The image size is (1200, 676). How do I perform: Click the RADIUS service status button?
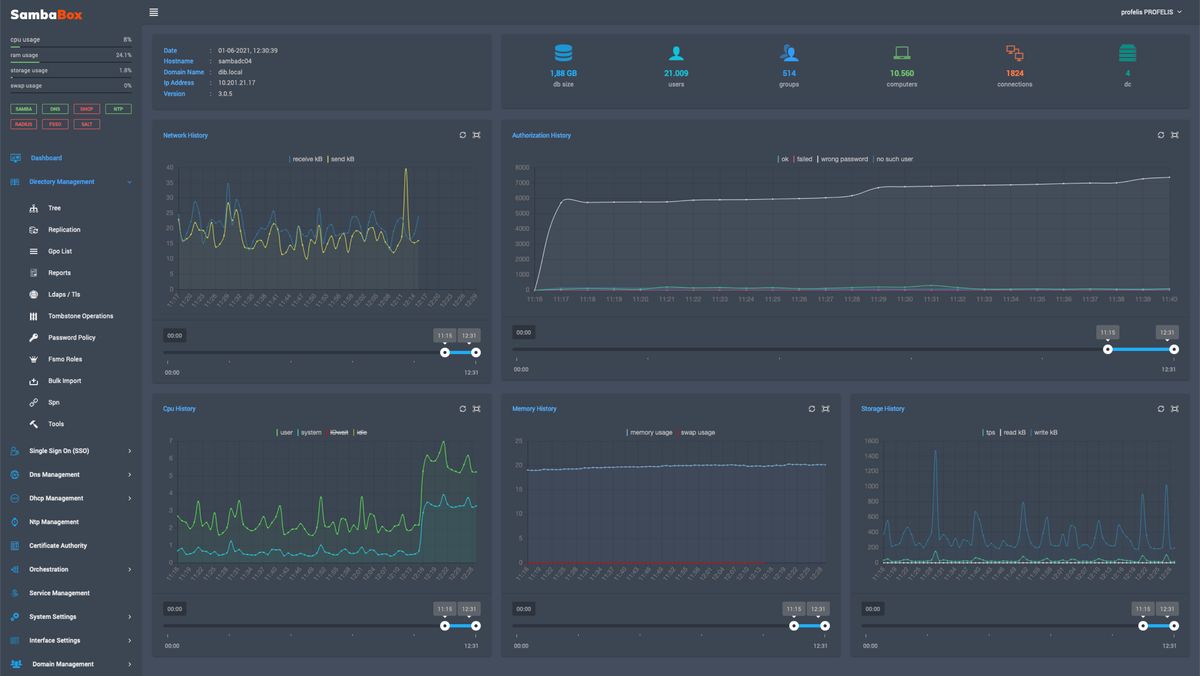[x=24, y=124]
